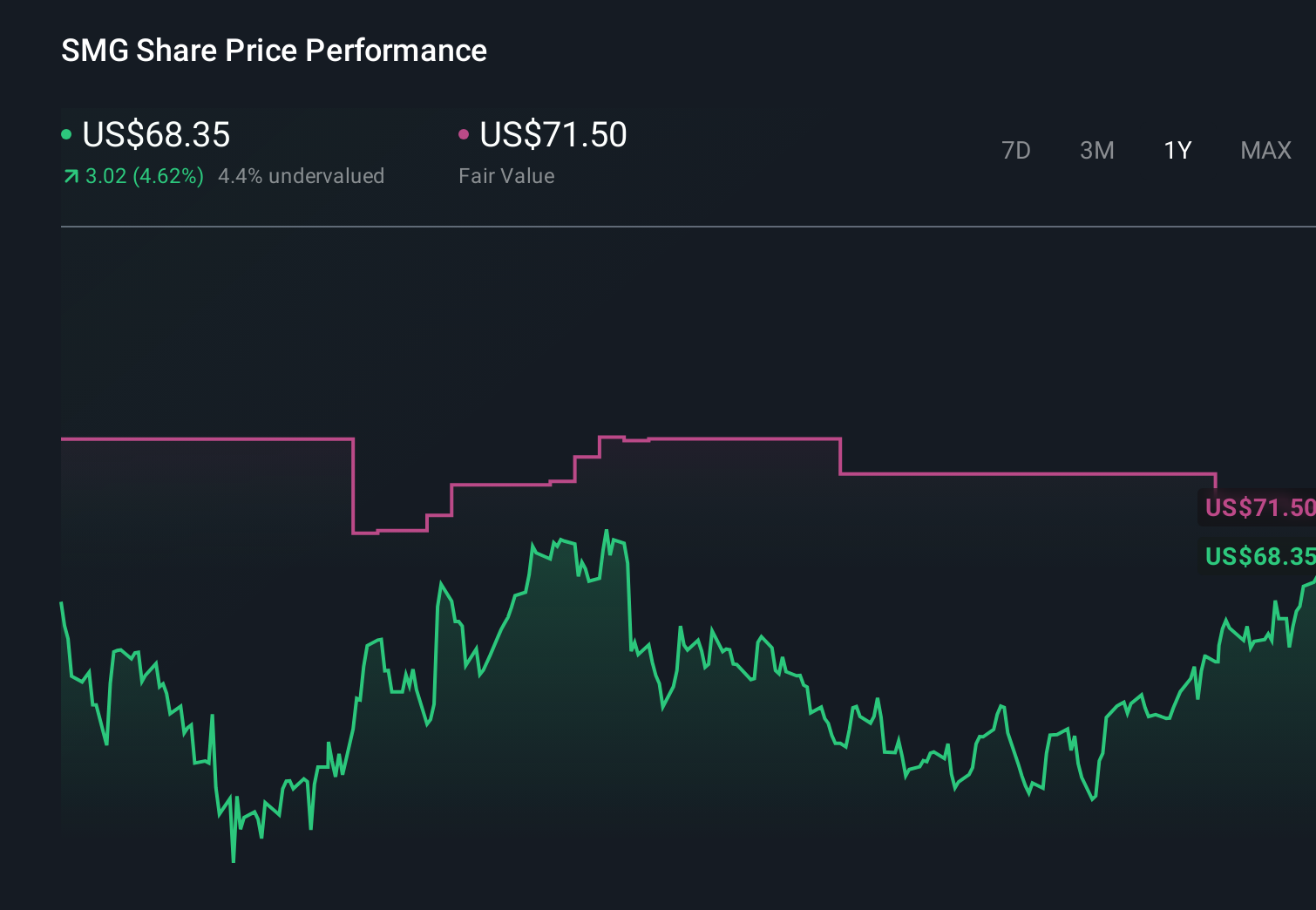Screen dimensions: 1316x910
Task: Open the MAX time range view
Action: pos(1265,150)
